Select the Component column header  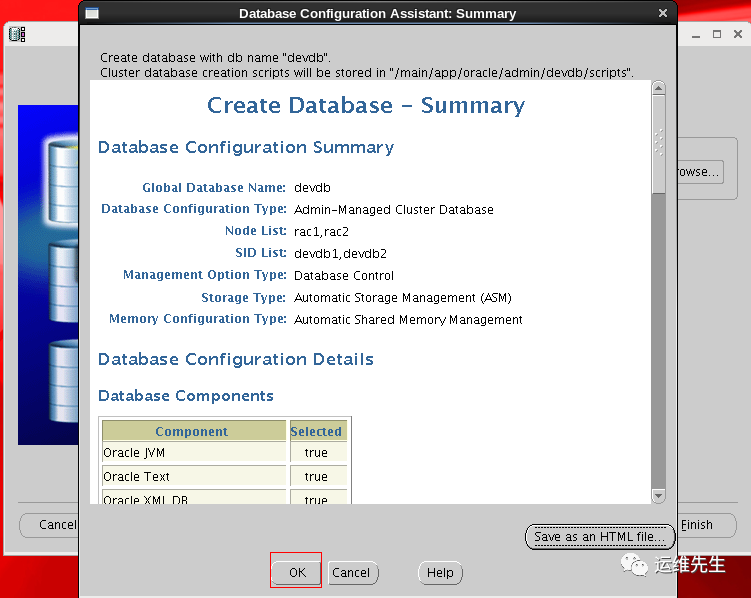tap(193, 432)
